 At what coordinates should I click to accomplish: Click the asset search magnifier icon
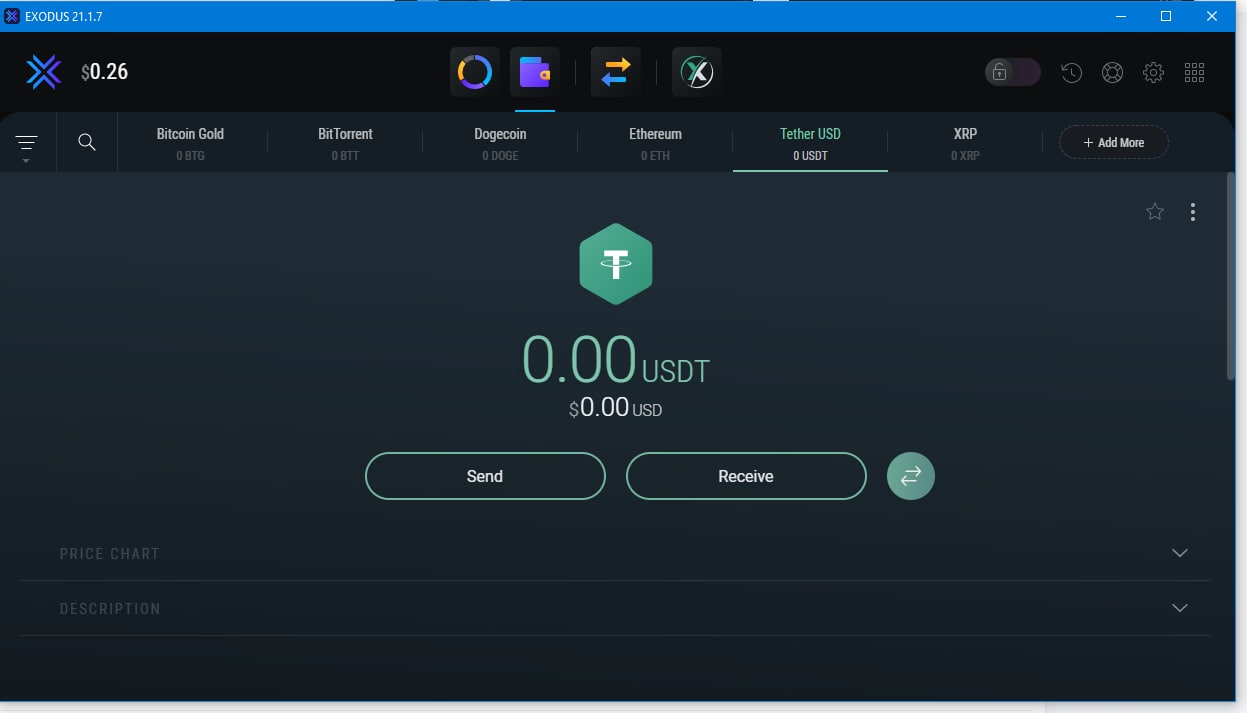click(x=87, y=142)
